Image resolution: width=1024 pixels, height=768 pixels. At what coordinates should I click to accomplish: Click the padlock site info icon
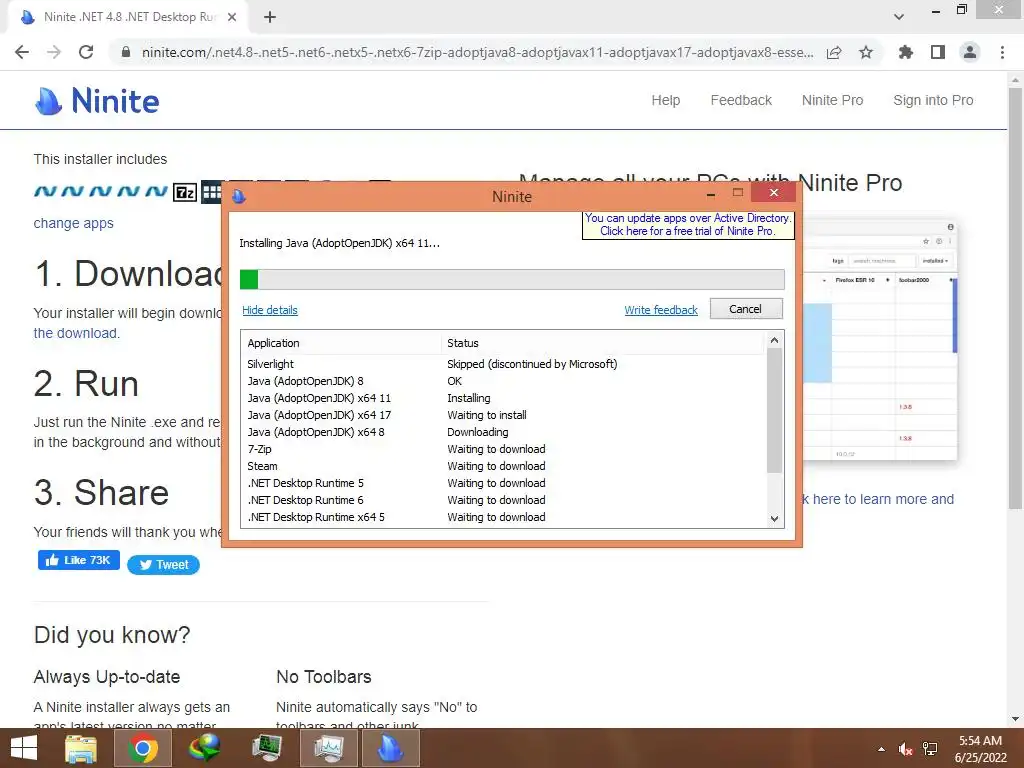point(126,52)
